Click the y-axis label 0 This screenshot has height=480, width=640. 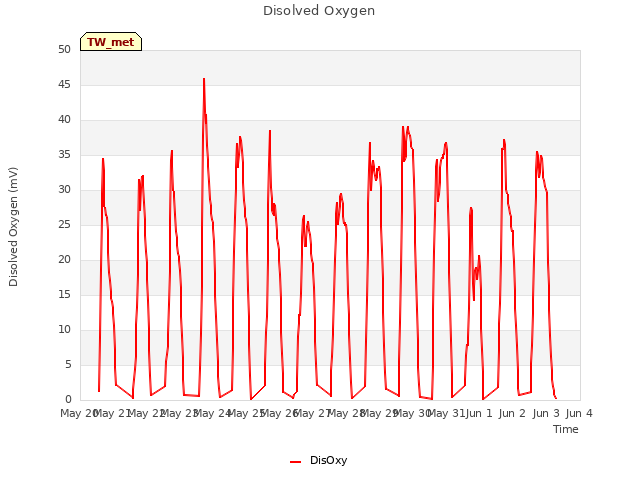(x=68, y=400)
